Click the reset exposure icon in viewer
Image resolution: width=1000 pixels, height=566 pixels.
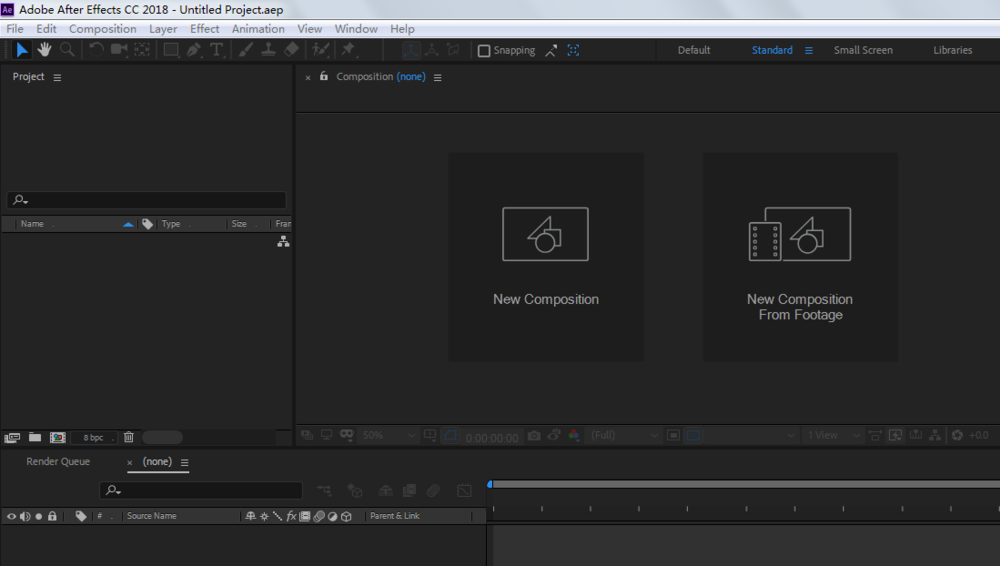[957, 435]
